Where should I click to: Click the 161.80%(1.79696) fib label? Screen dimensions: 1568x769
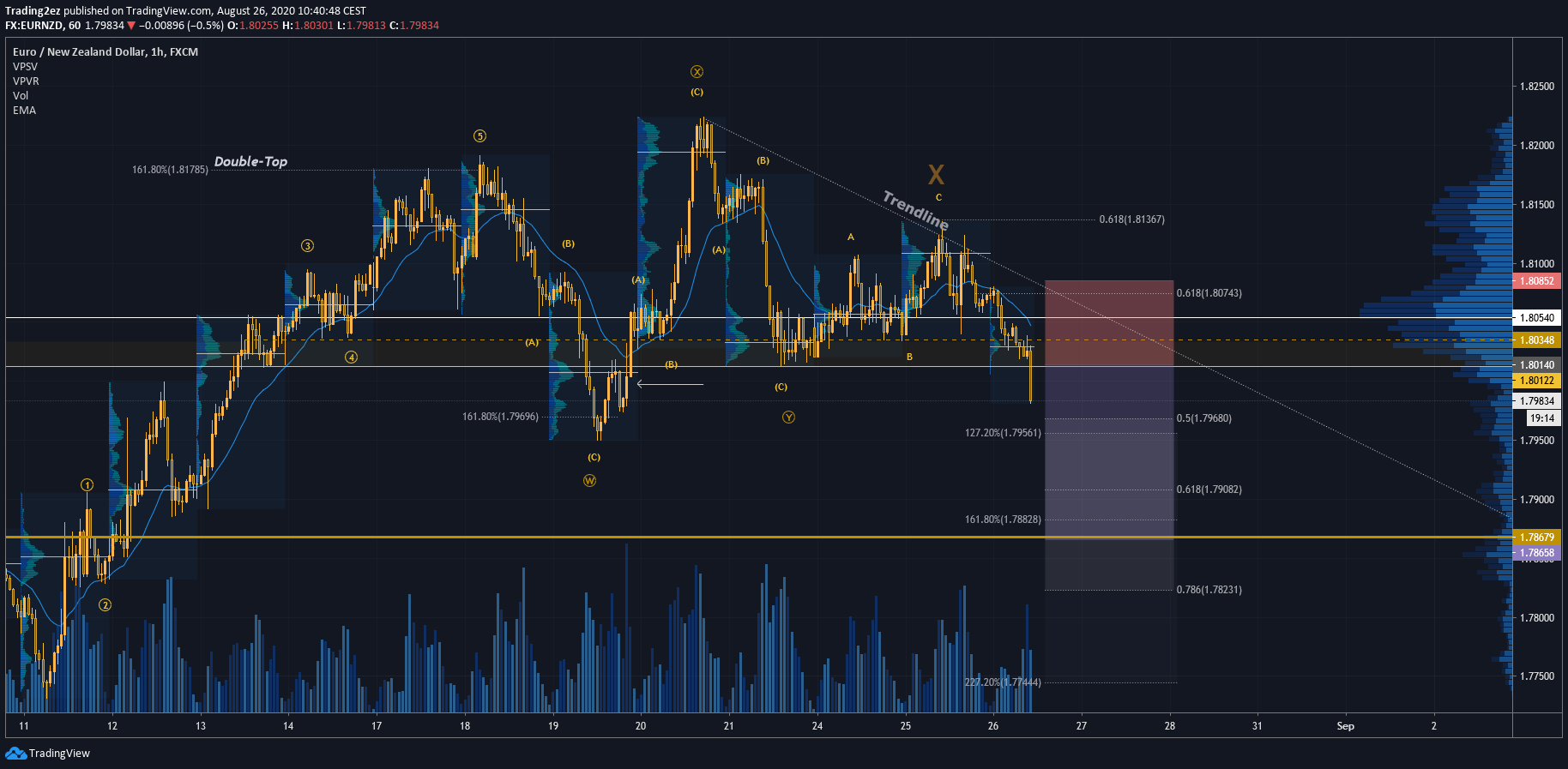(500, 417)
